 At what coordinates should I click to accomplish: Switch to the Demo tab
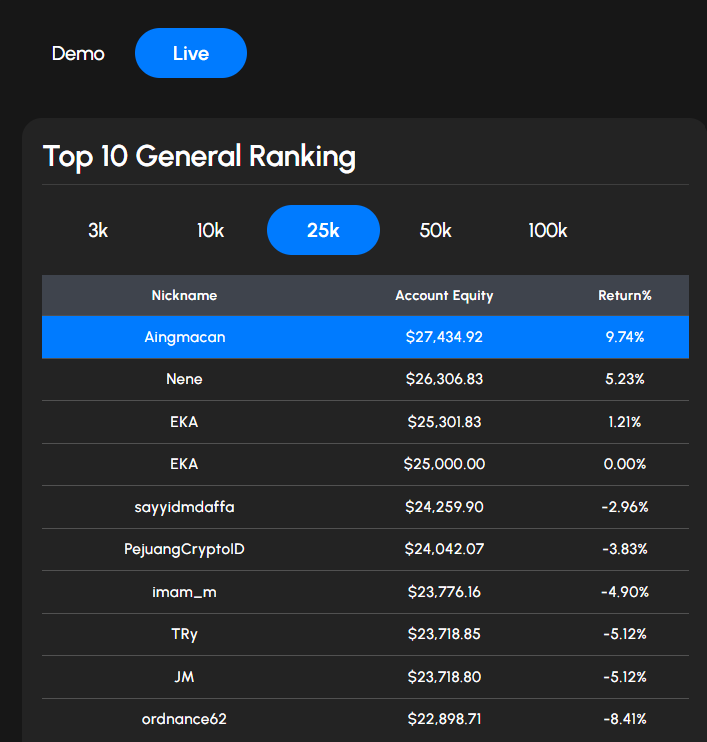click(78, 53)
